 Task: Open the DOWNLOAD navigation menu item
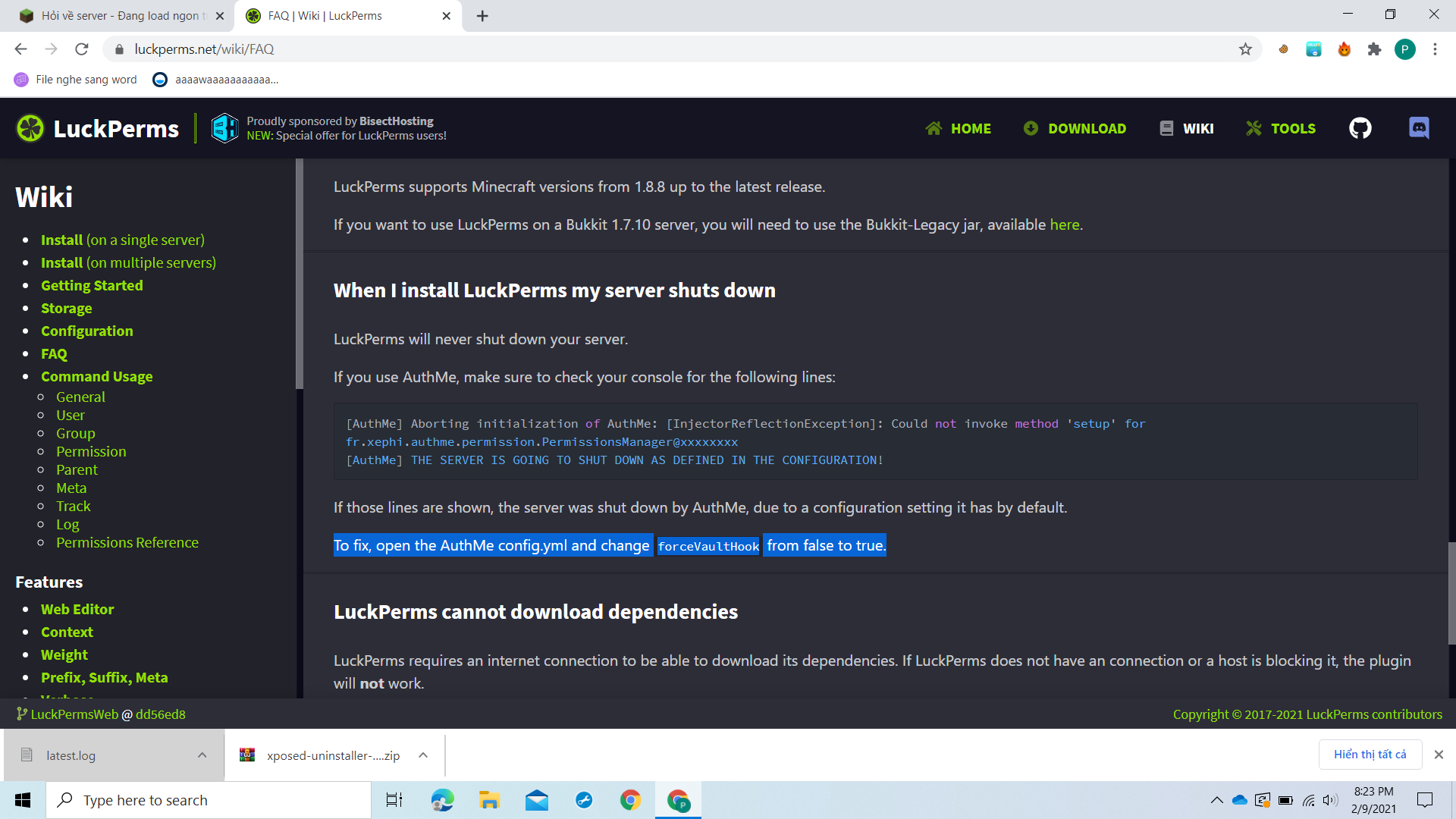[1075, 128]
